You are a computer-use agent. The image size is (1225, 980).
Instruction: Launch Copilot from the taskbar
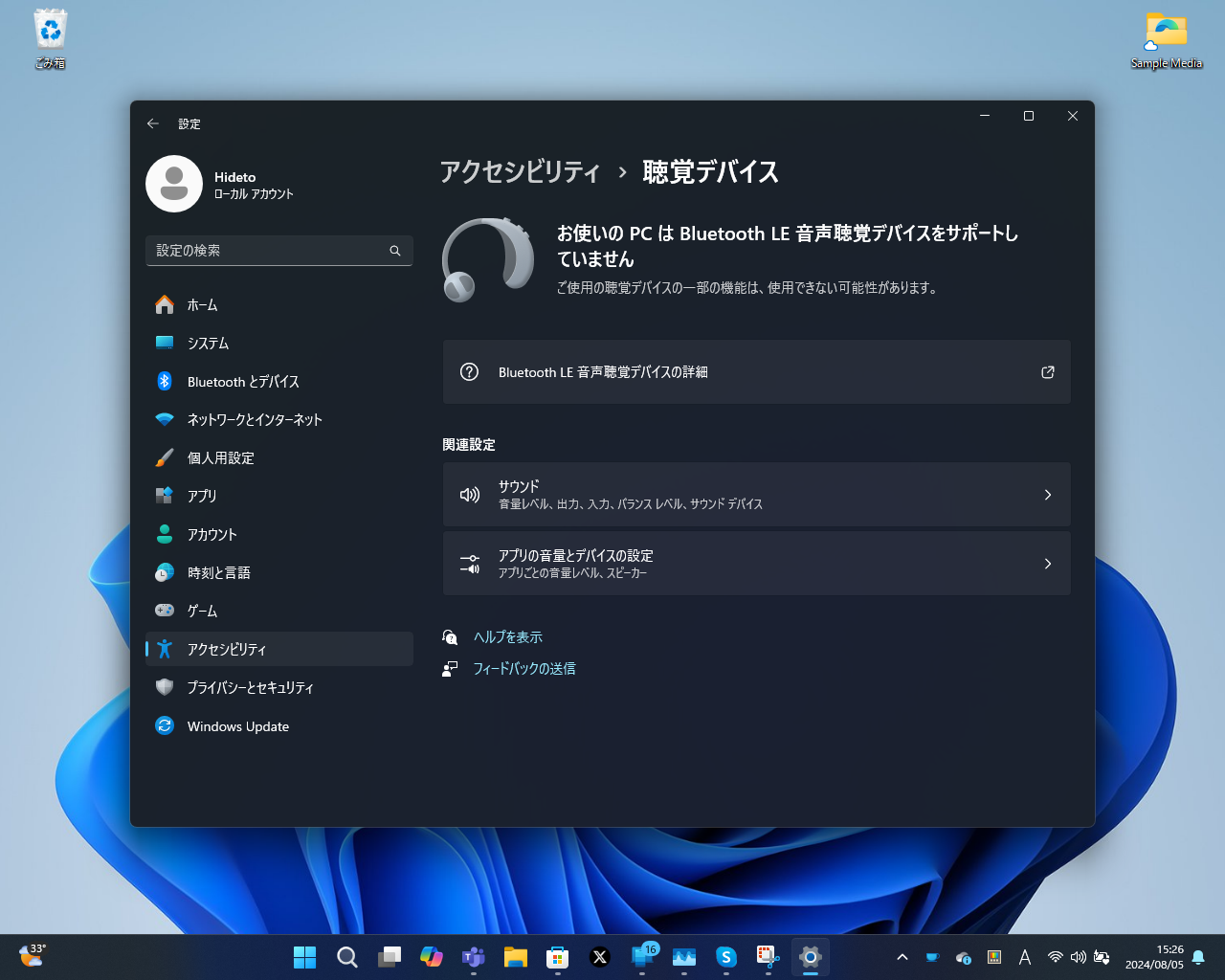pyautogui.click(x=432, y=957)
